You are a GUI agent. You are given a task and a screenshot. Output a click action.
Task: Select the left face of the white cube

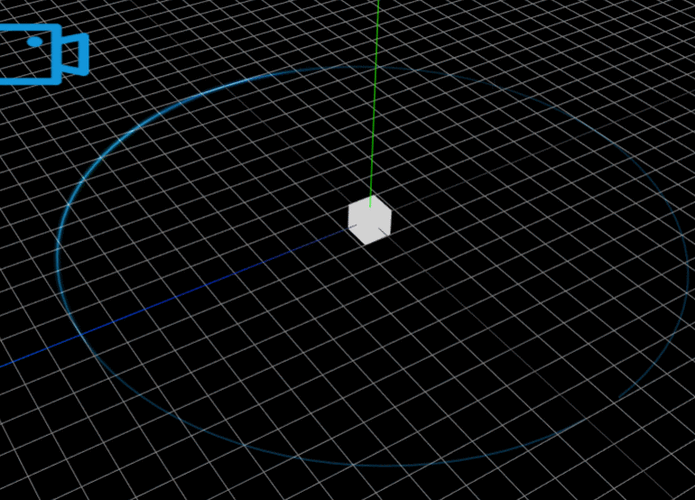coord(357,223)
